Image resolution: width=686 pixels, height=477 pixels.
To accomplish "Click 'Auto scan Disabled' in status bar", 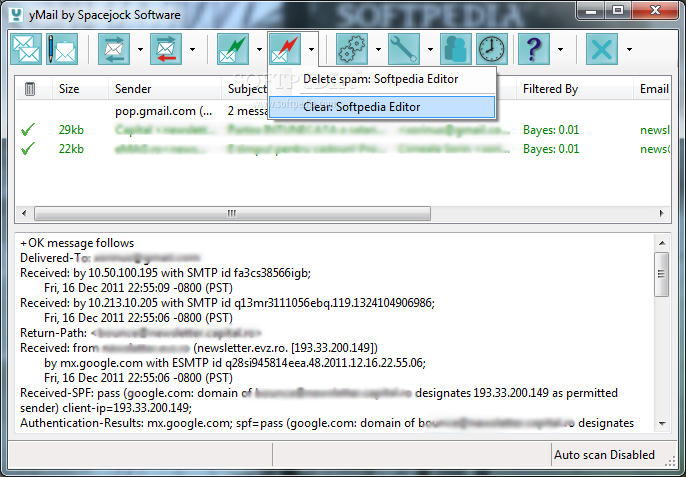I will pos(604,455).
